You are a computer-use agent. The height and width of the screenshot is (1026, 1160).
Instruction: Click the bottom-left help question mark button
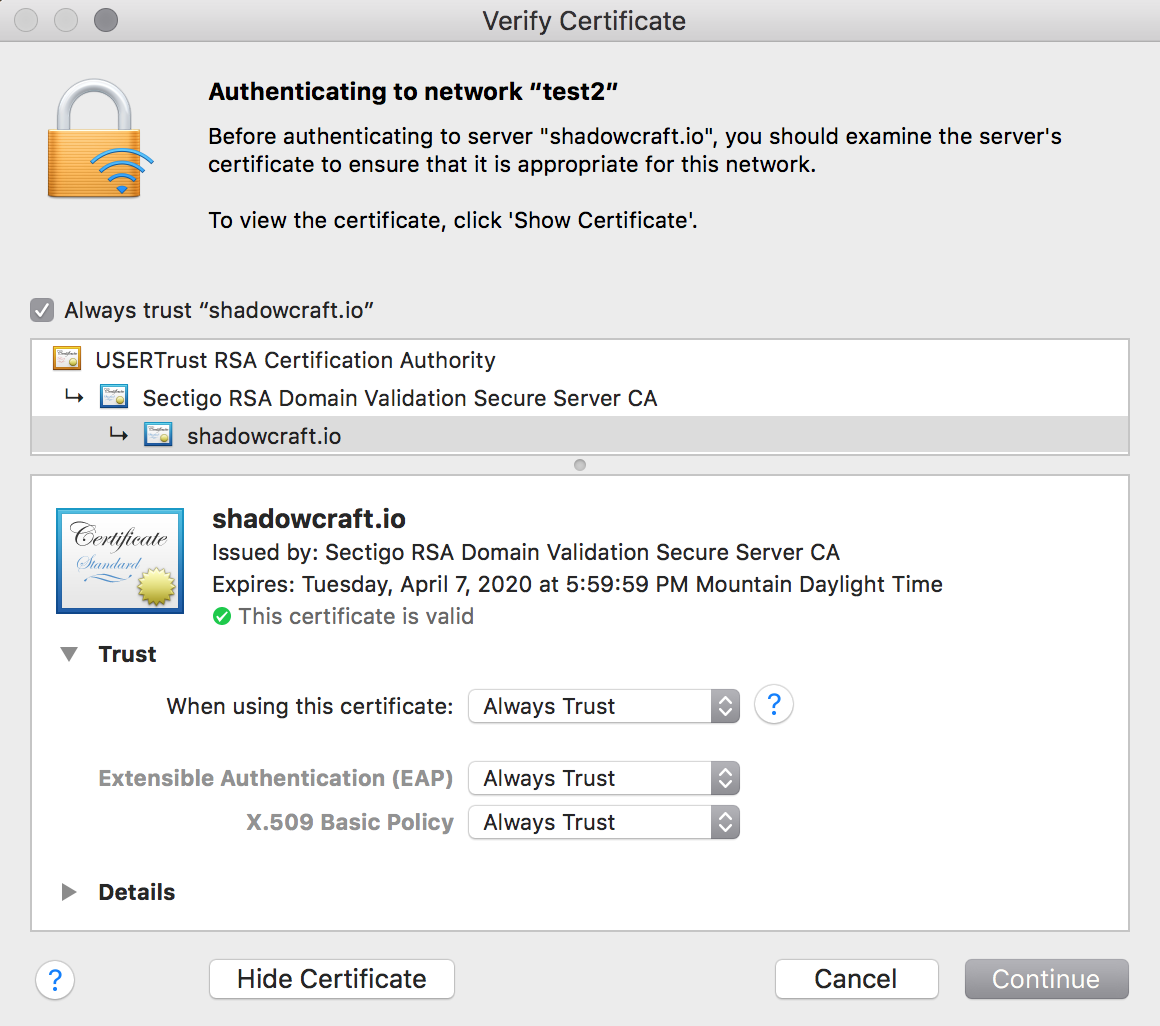tap(55, 980)
